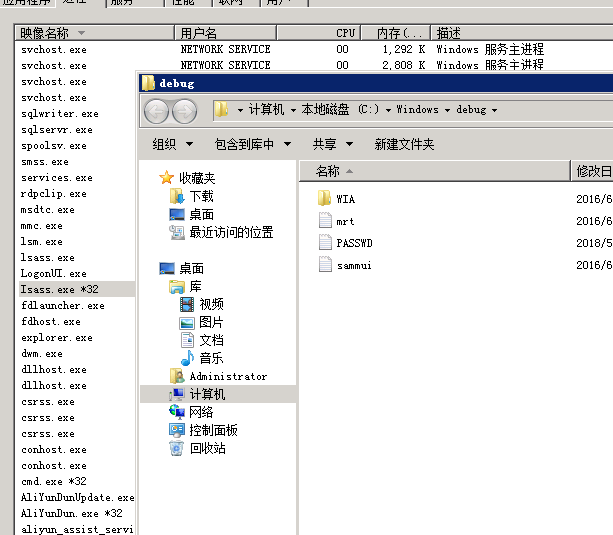Select AliYunDunUpdate.exe process row
Image resolution: width=613 pixels, height=535 pixels.
pos(77,497)
